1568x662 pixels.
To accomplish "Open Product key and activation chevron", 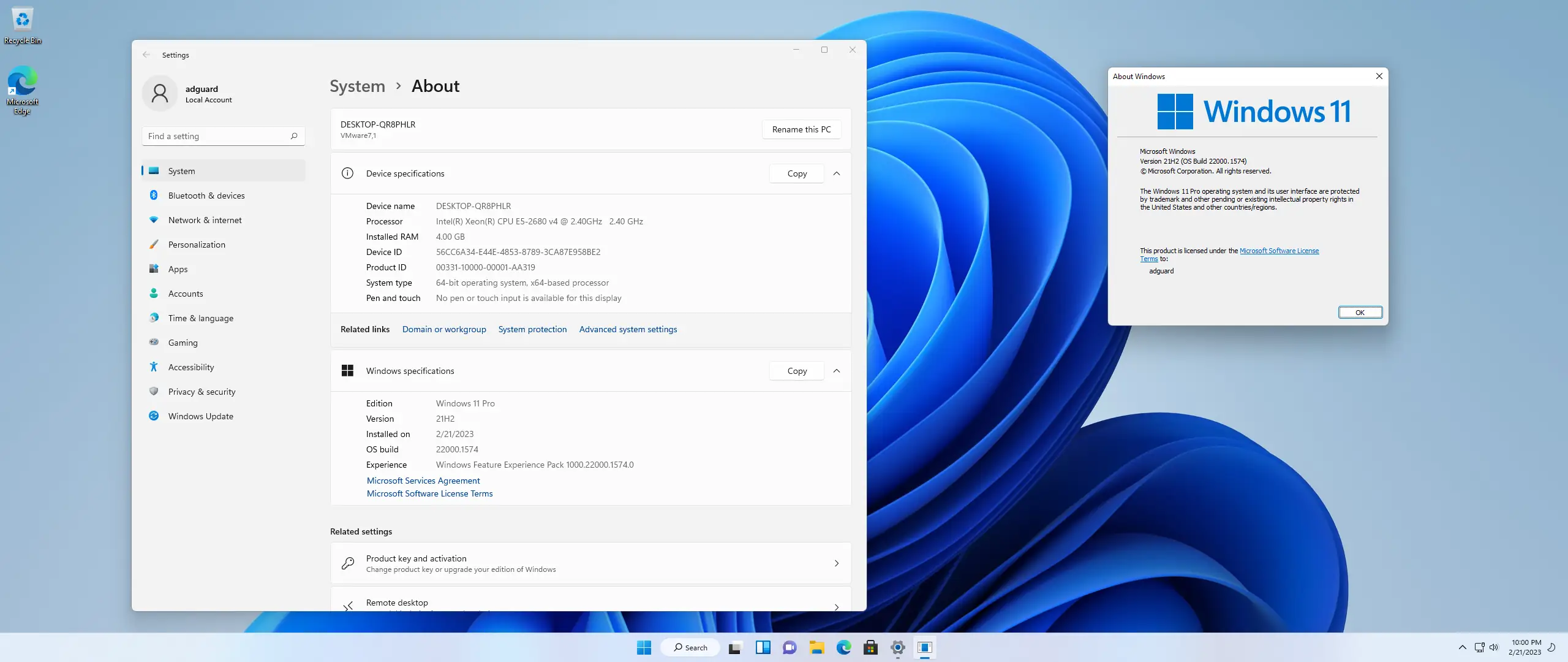I will click(x=836, y=563).
